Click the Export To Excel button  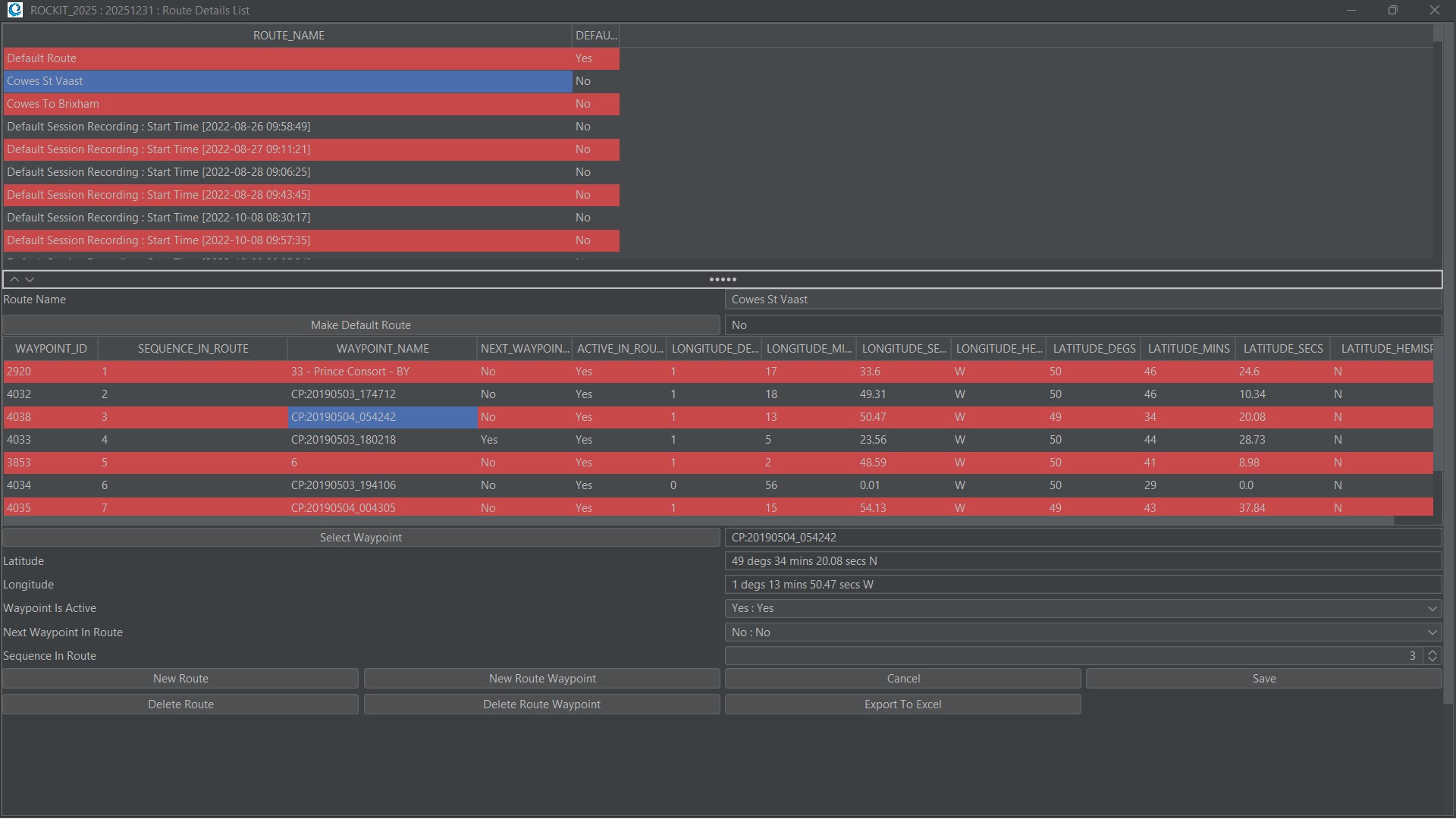tap(902, 704)
